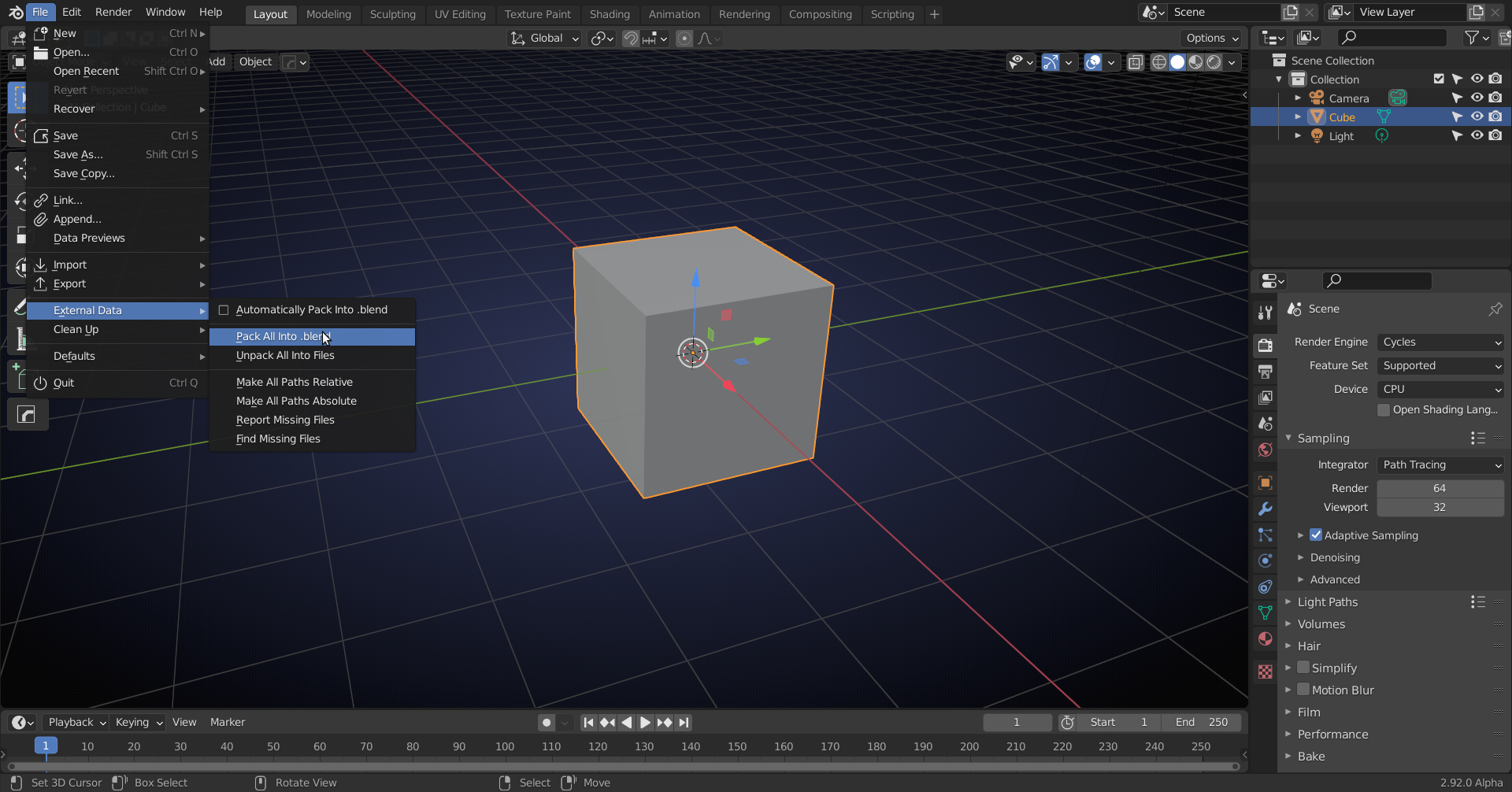The width and height of the screenshot is (1512, 792).
Task: Open the Object Data properties icon
Action: click(x=1266, y=613)
